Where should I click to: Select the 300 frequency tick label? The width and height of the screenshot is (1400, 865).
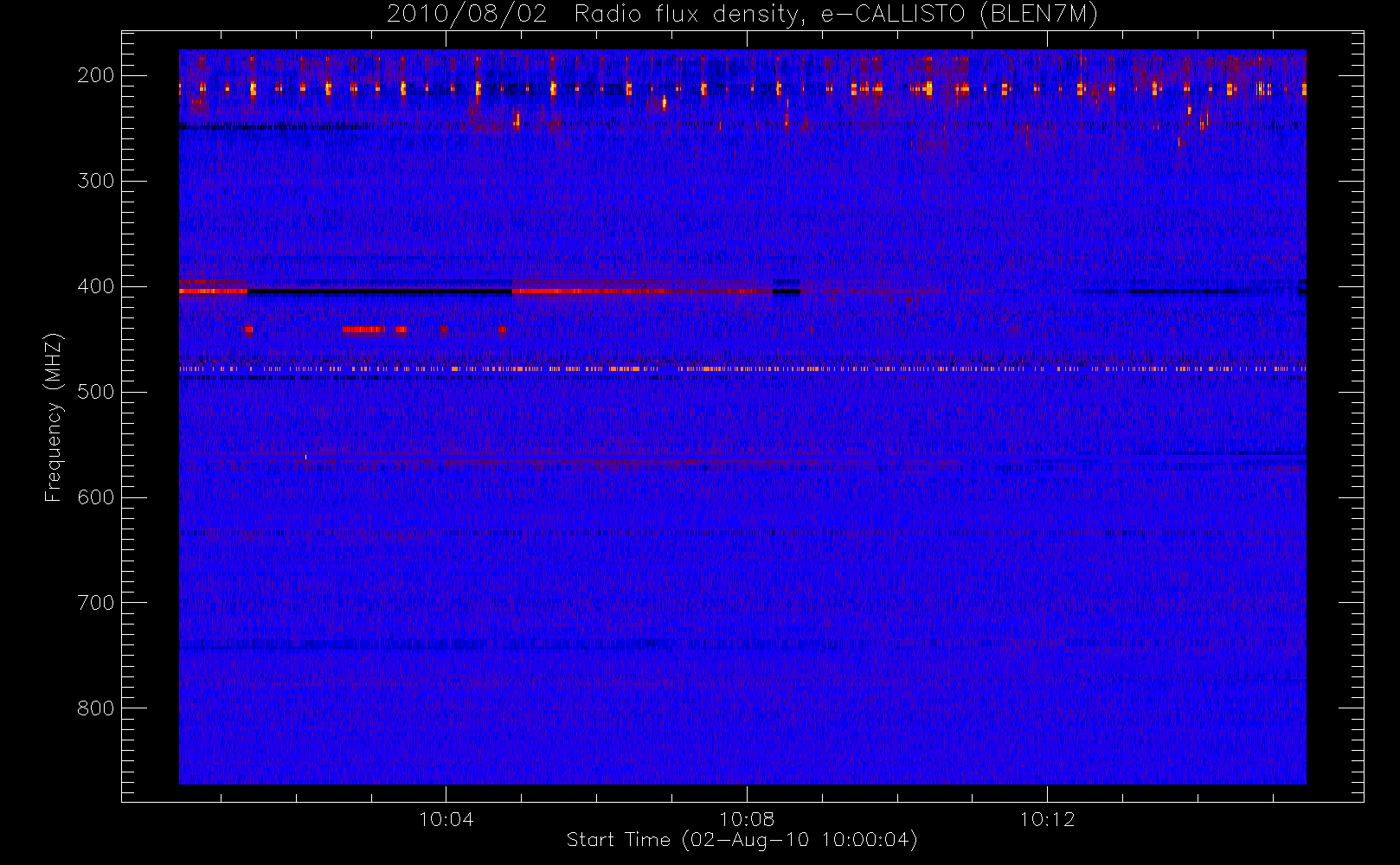tap(95, 181)
